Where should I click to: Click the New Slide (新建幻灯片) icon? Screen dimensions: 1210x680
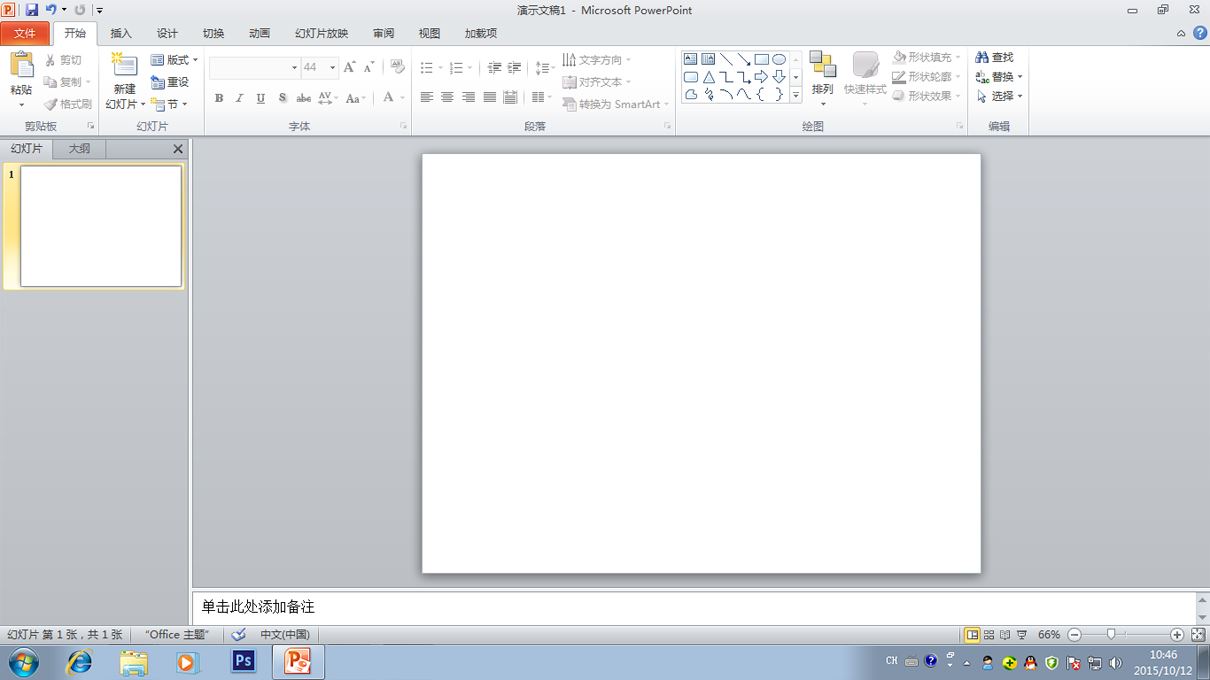[124, 66]
